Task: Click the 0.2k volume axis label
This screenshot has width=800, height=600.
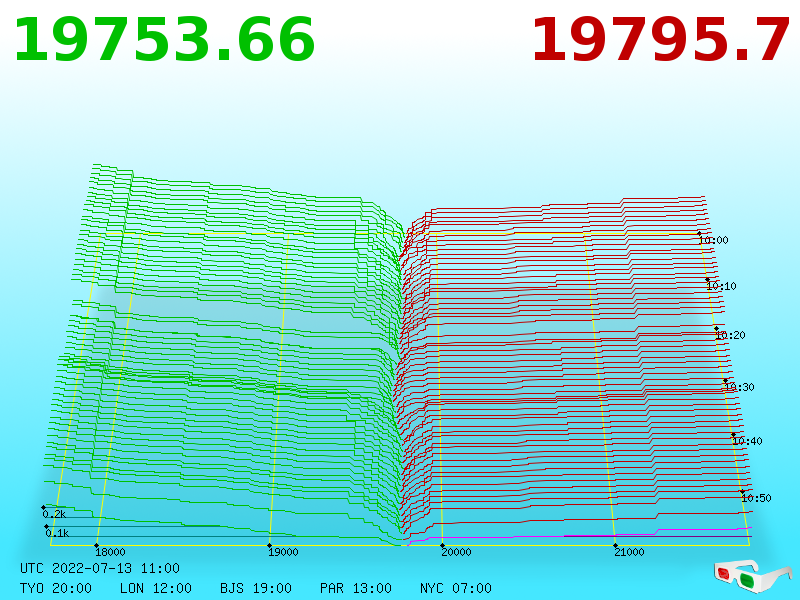Action: (54, 514)
